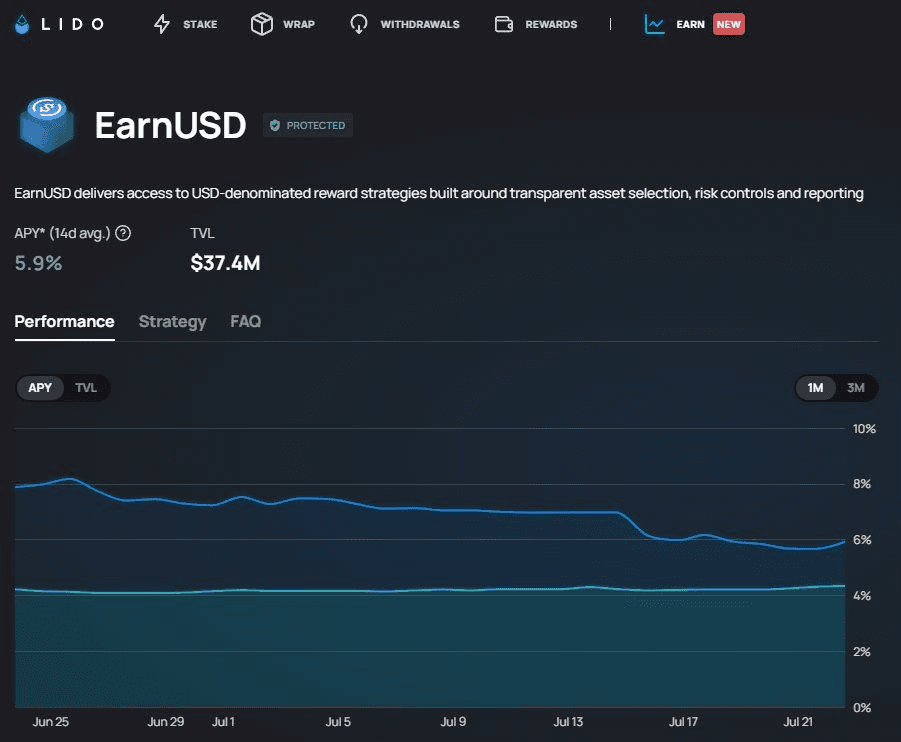Go to the Withdrawals page link
Image resolution: width=901 pixels, height=742 pixels.
click(x=419, y=24)
